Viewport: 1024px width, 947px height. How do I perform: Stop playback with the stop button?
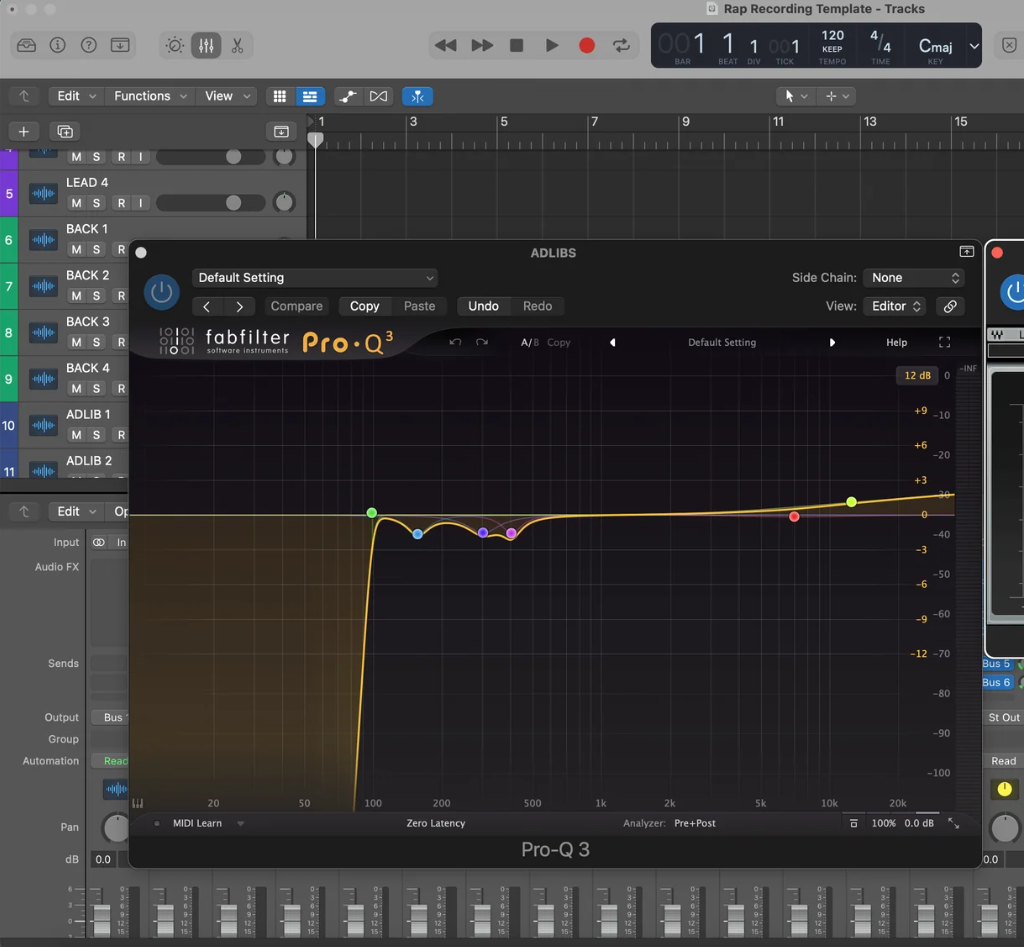point(517,45)
